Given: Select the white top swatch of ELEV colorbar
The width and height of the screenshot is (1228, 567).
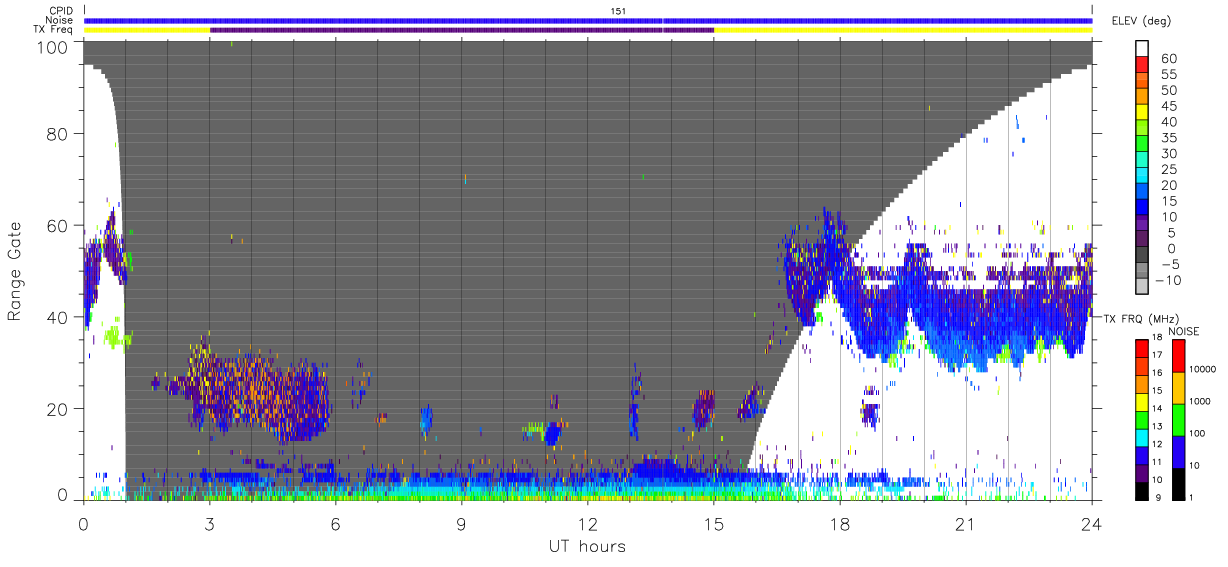Looking at the screenshot, I should 1142,49.
